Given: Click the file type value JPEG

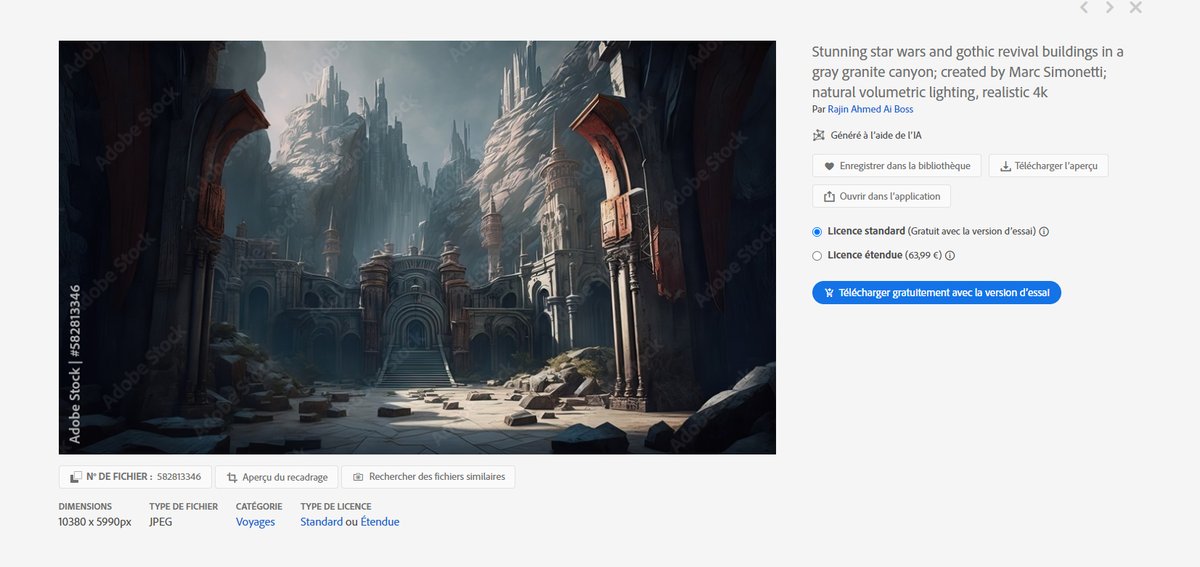Looking at the screenshot, I should 160,522.
